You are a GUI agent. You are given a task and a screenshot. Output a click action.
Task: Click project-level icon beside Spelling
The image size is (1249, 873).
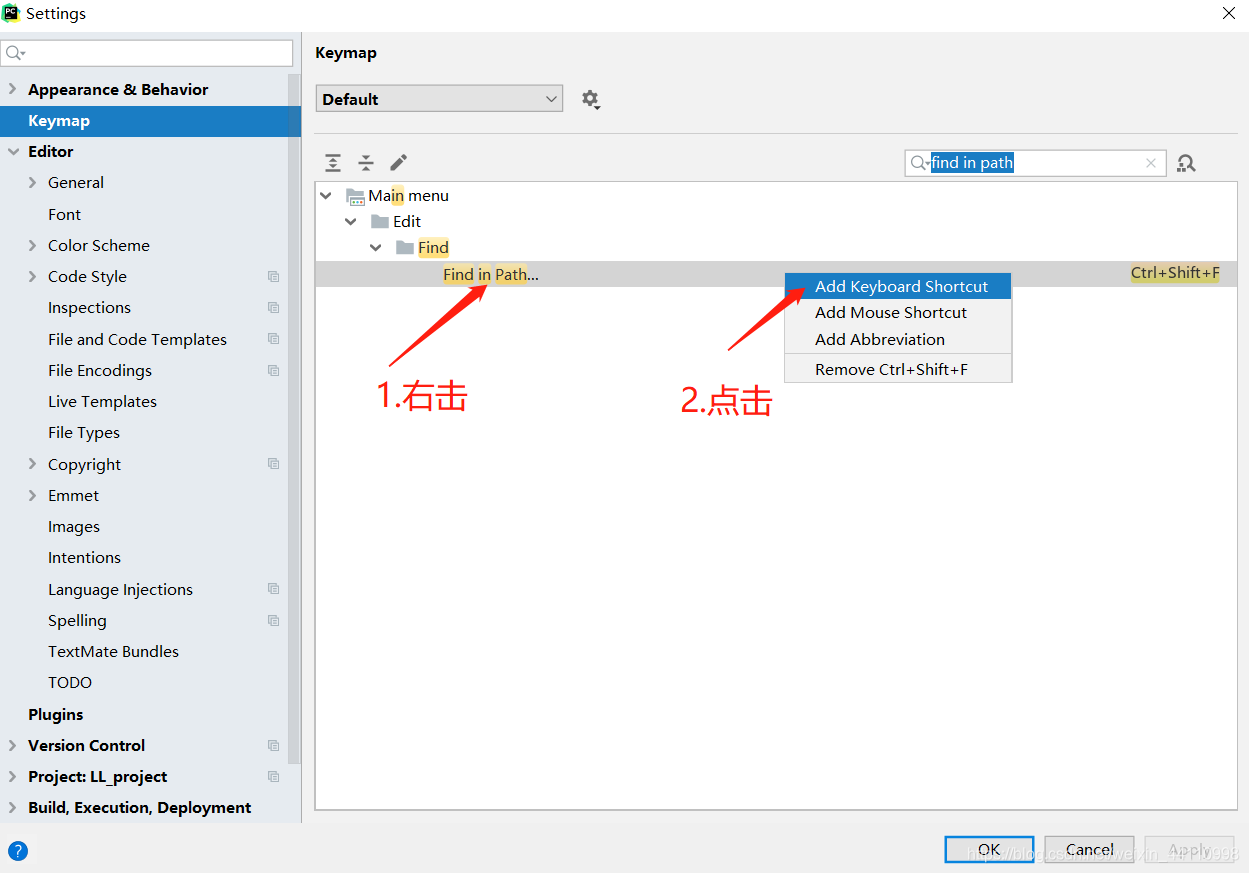click(273, 620)
